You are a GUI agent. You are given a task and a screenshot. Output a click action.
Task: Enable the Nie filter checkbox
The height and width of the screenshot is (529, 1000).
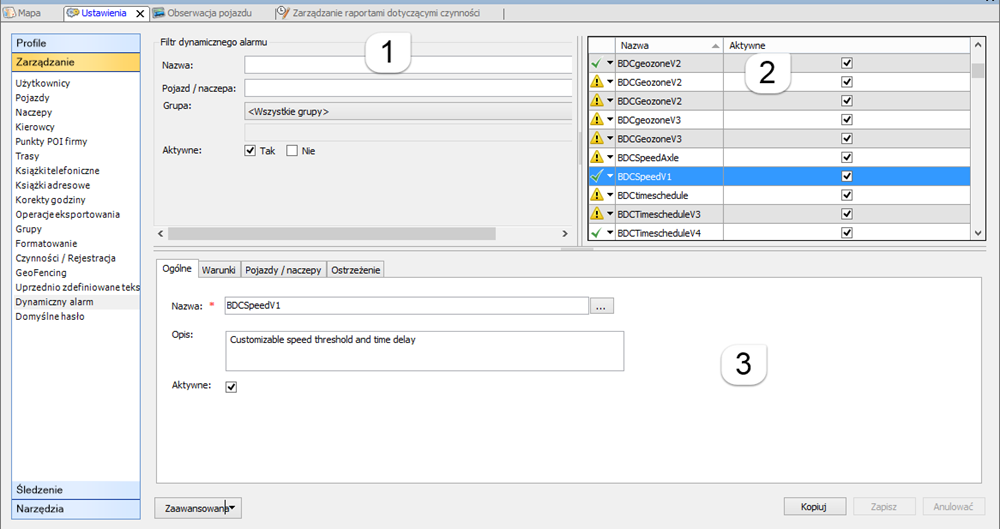pos(292,151)
